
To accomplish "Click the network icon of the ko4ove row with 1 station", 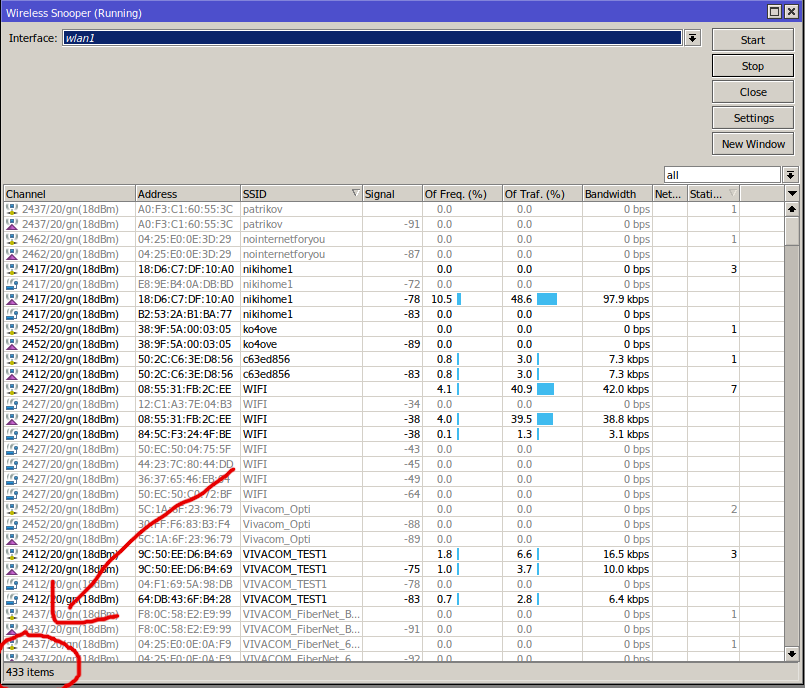I will coord(12,329).
